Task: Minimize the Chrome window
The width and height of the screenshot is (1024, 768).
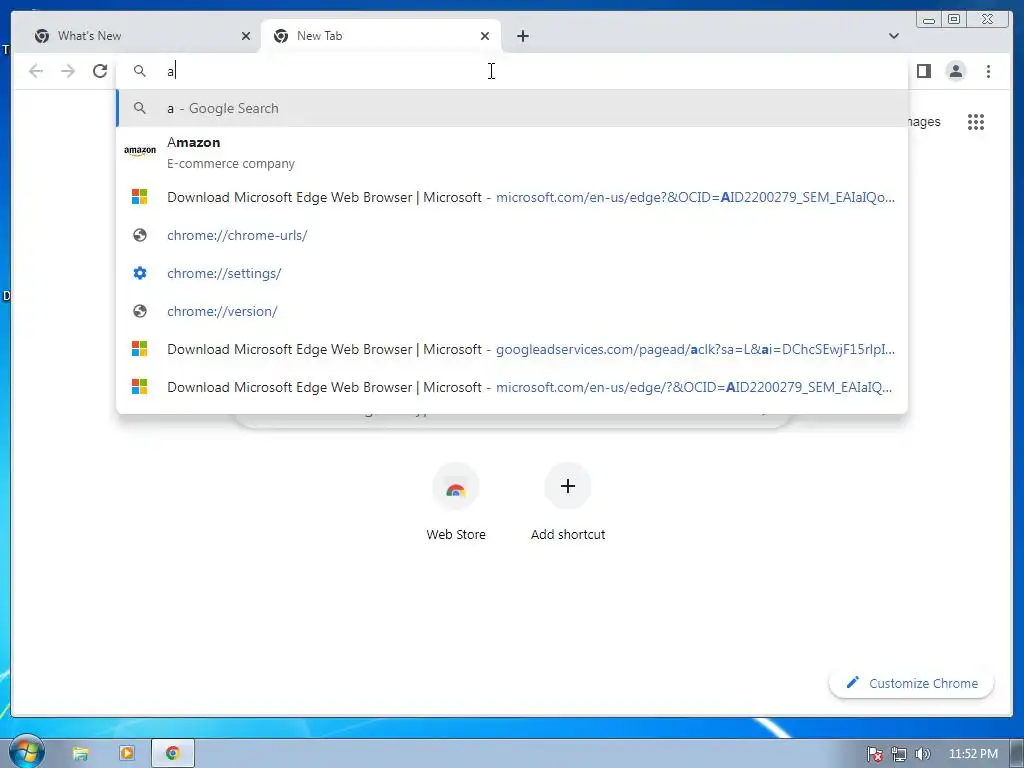Action: point(929,20)
